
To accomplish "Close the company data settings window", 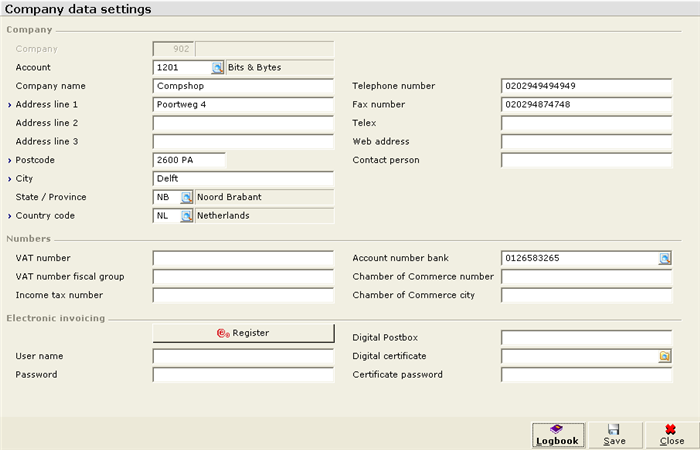I will pos(672,436).
